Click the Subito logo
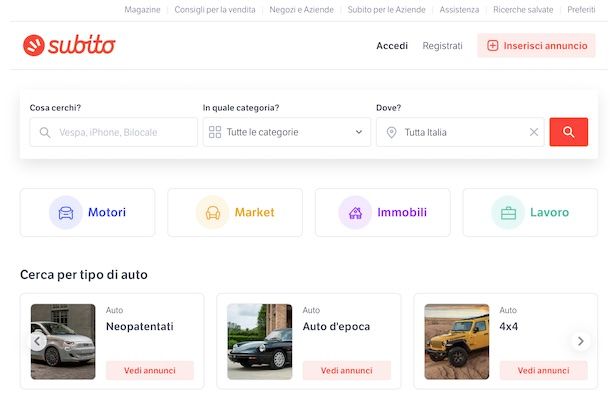This screenshot has height=411, width=610. 69,45
